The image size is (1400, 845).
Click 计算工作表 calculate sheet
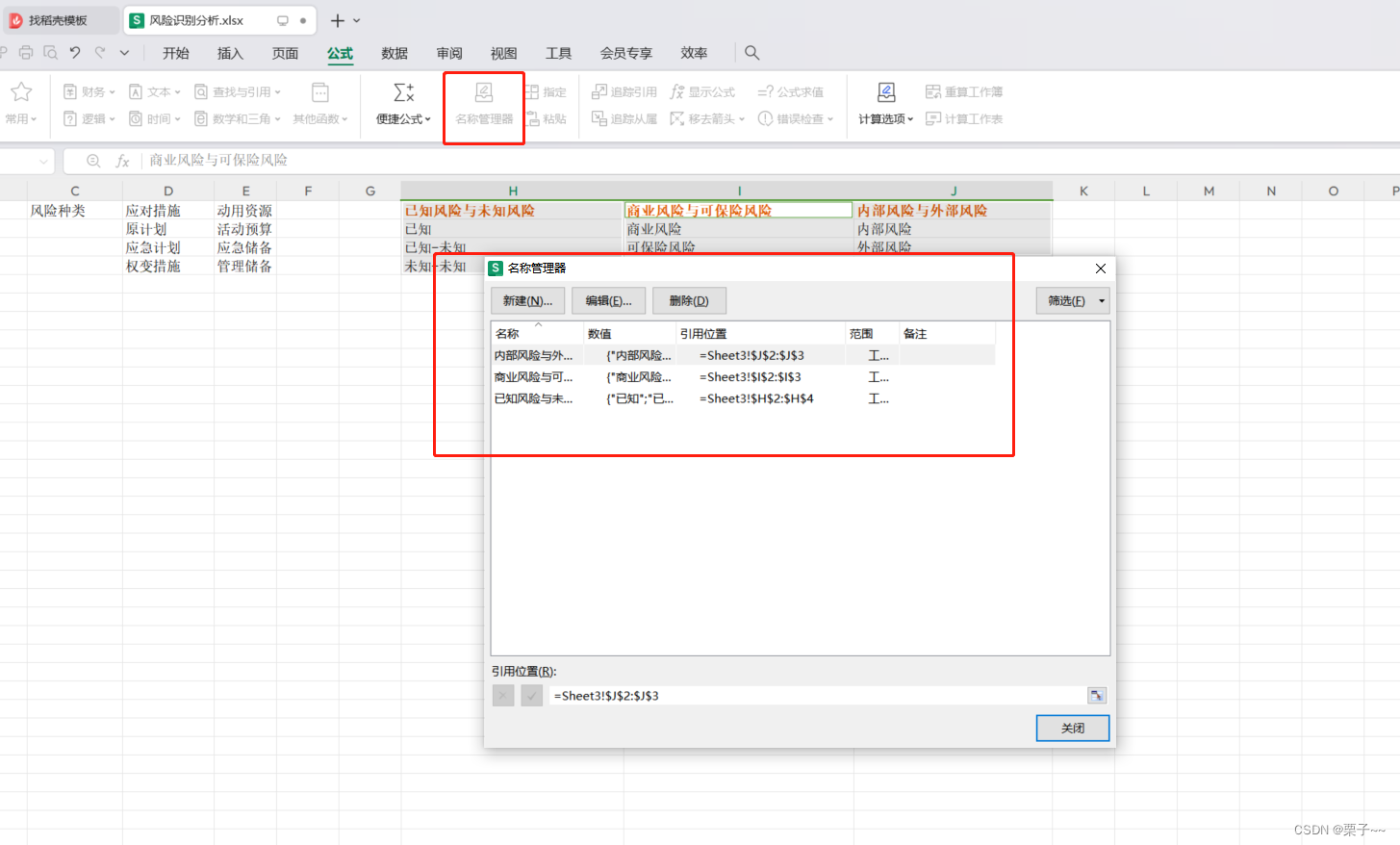tap(964, 118)
